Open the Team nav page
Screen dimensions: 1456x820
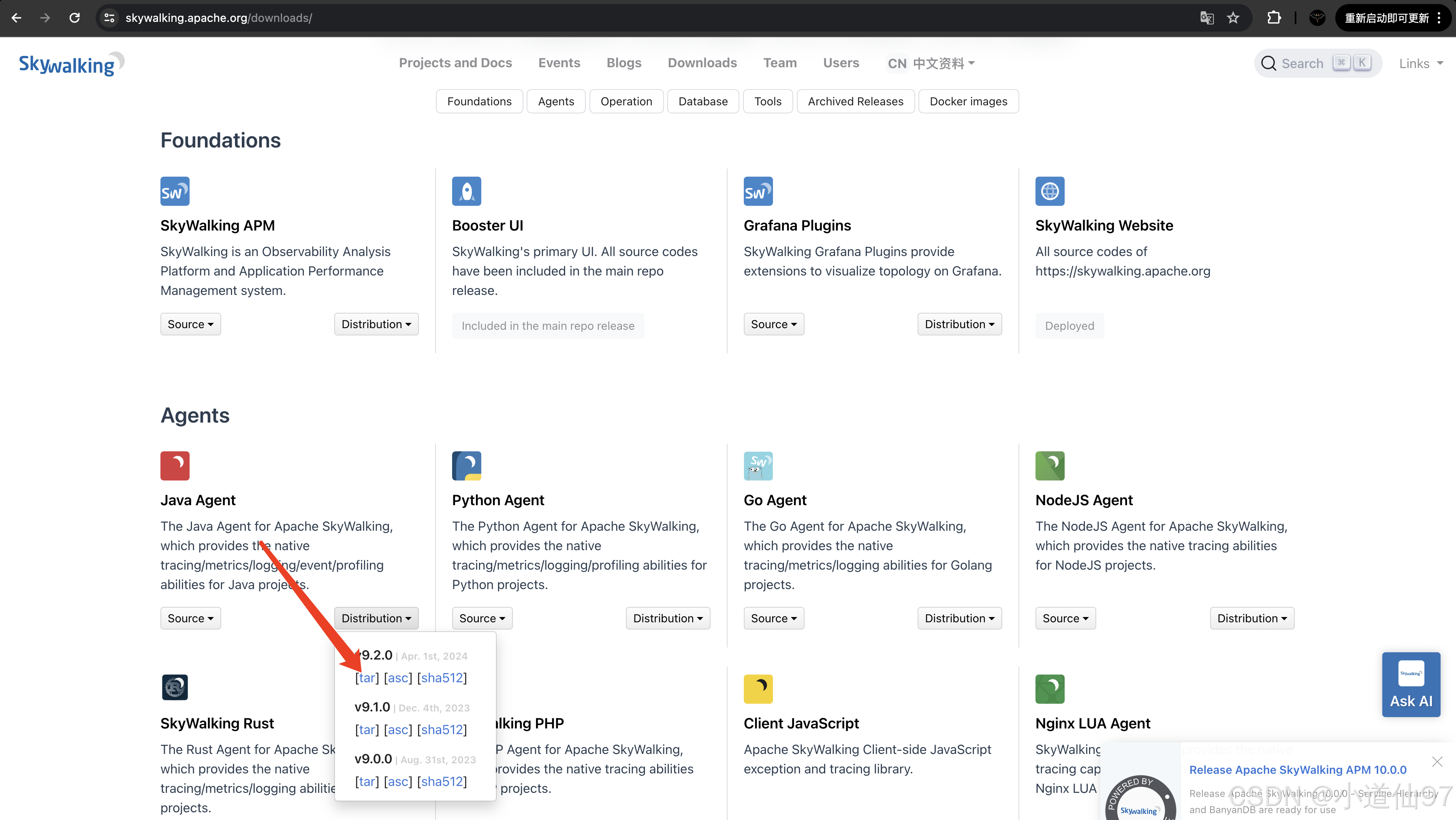point(780,63)
